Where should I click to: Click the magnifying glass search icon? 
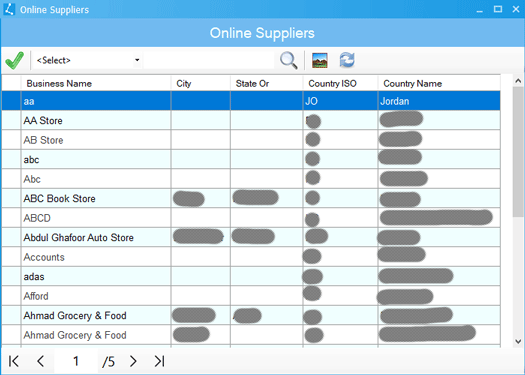[x=288, y=61]
